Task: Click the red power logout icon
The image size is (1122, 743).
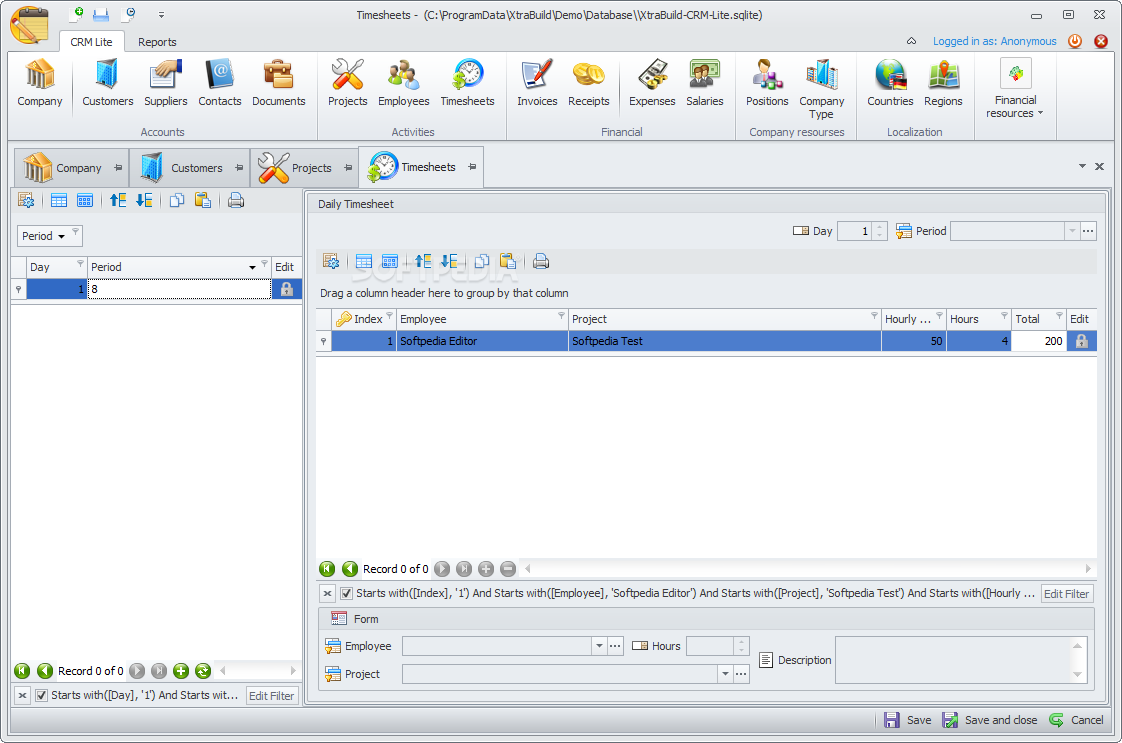Action: click(1075, 41)
